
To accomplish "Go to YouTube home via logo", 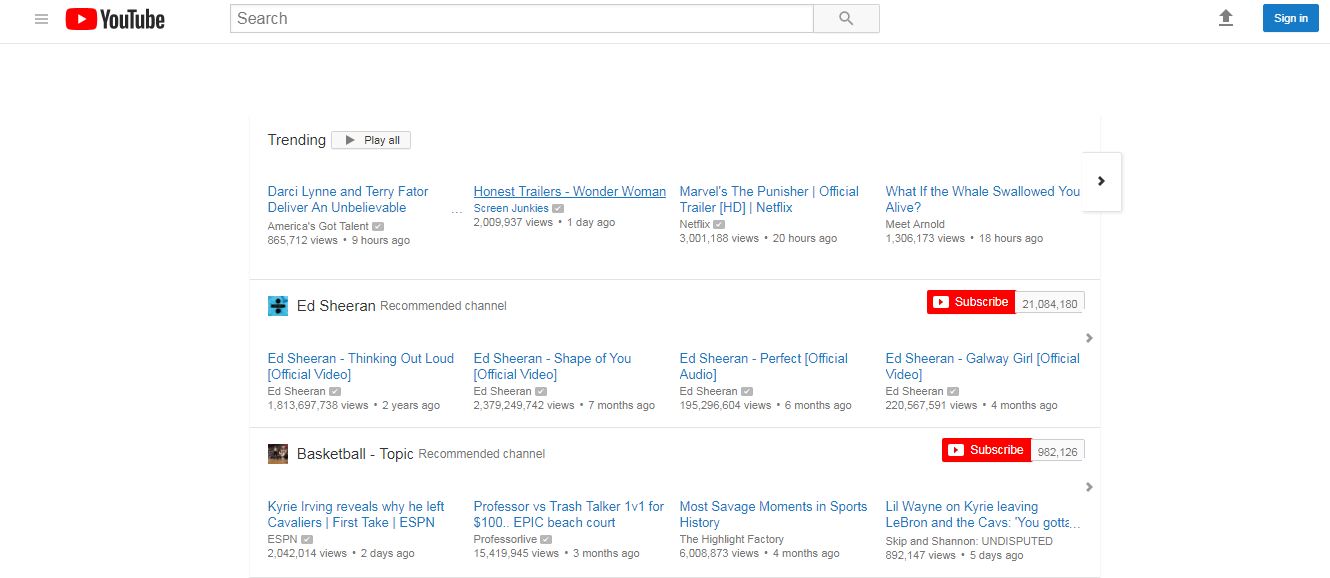I will pos(115,19).
